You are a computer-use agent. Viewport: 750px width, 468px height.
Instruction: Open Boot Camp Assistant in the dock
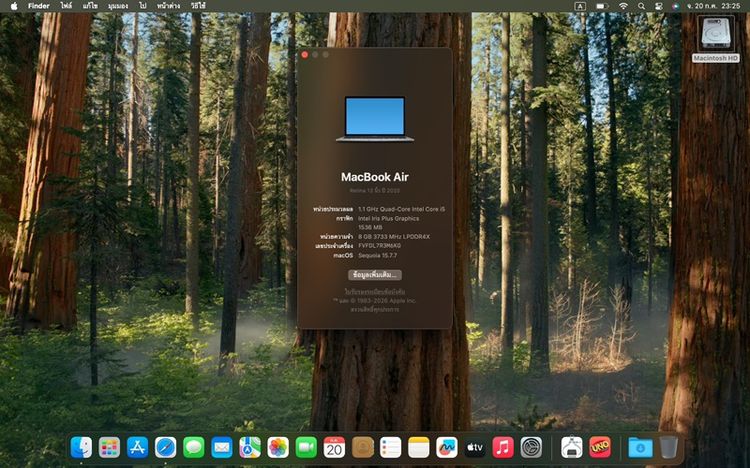click(572, 447)
